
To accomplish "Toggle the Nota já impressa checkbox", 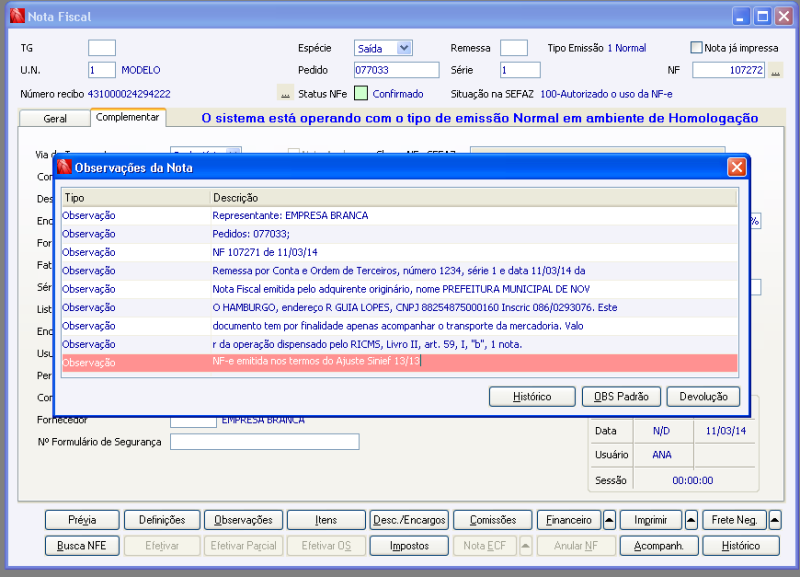I will [x=696, y=47].
